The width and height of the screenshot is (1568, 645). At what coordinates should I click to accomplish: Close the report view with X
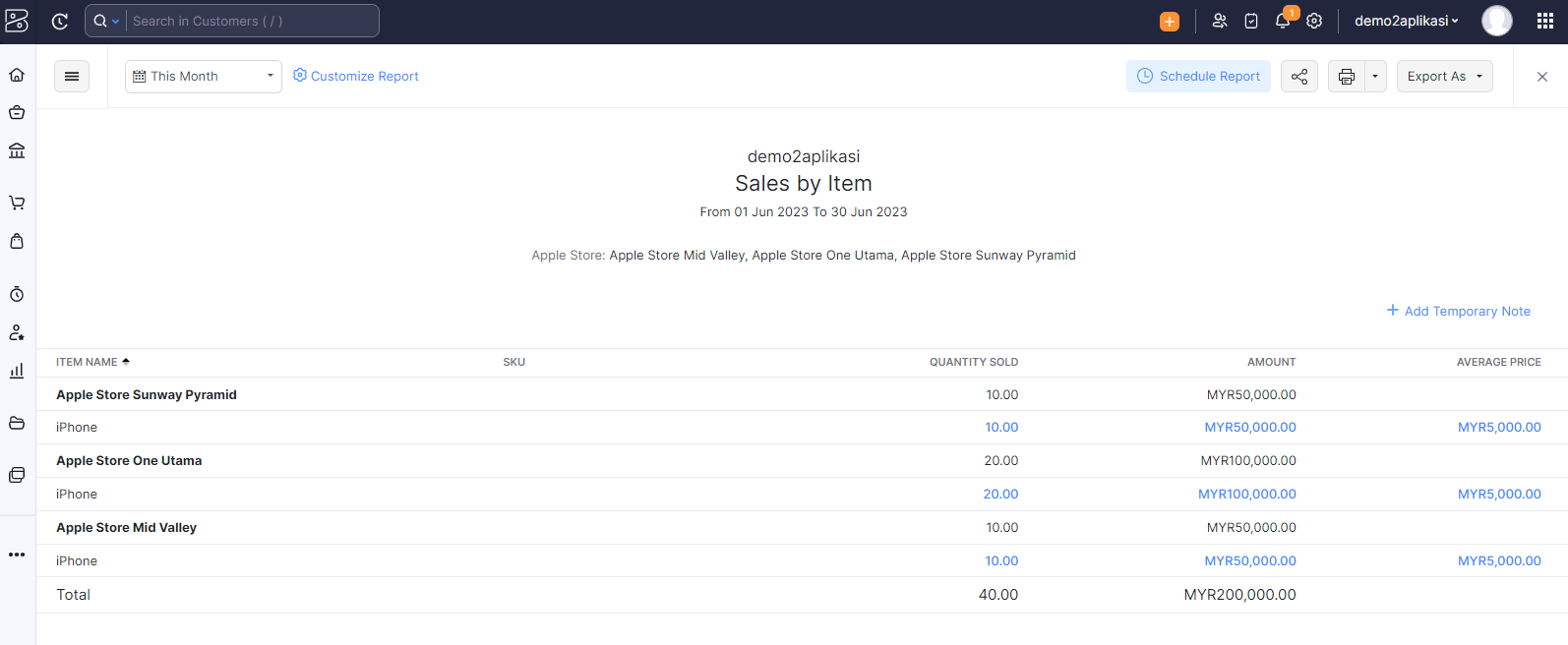click(1542, 77)
